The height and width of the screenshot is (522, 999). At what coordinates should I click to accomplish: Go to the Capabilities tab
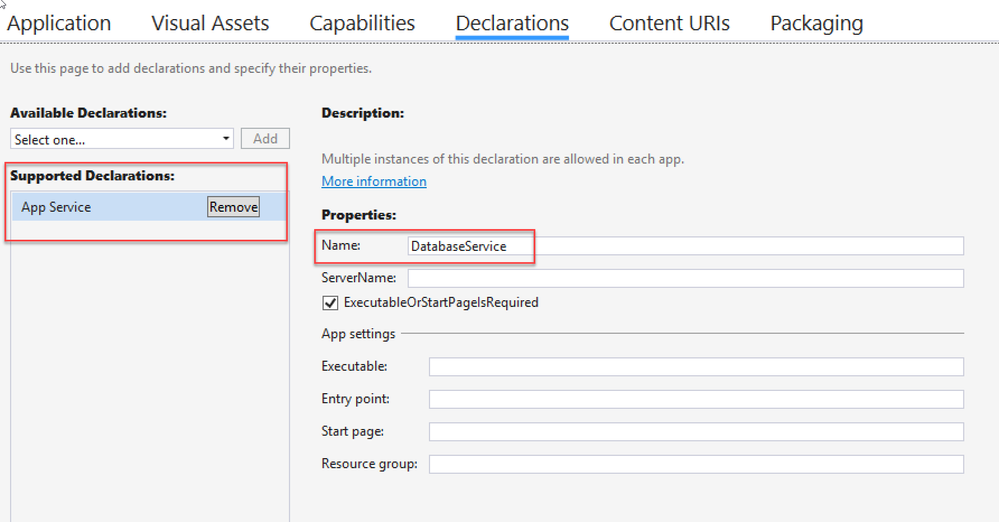362,23
